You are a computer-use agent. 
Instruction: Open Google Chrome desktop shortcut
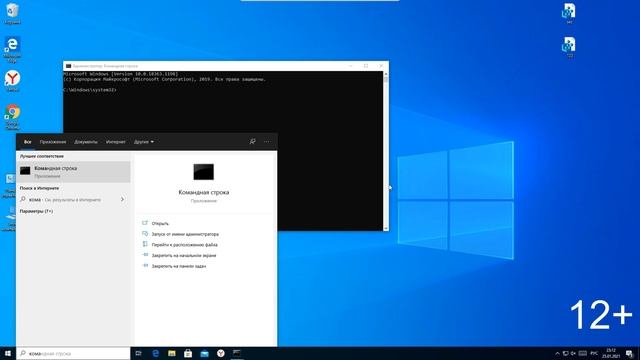pos(12,117)
